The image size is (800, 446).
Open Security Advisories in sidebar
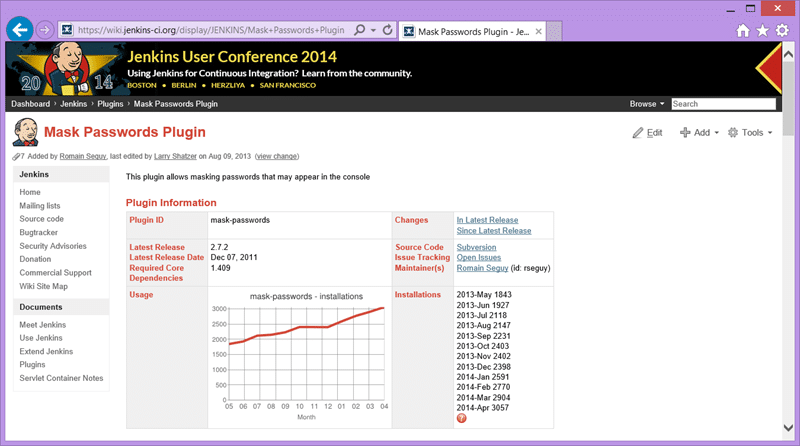click(53, 246)
